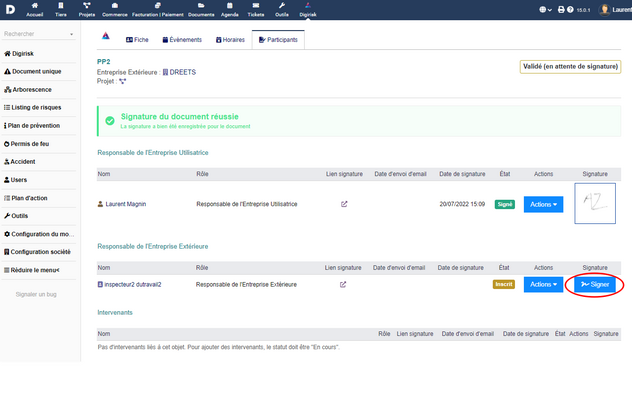Open Plan de prévention in sidebar
This screenshot has height=400, width=632.
pos(32,125)
